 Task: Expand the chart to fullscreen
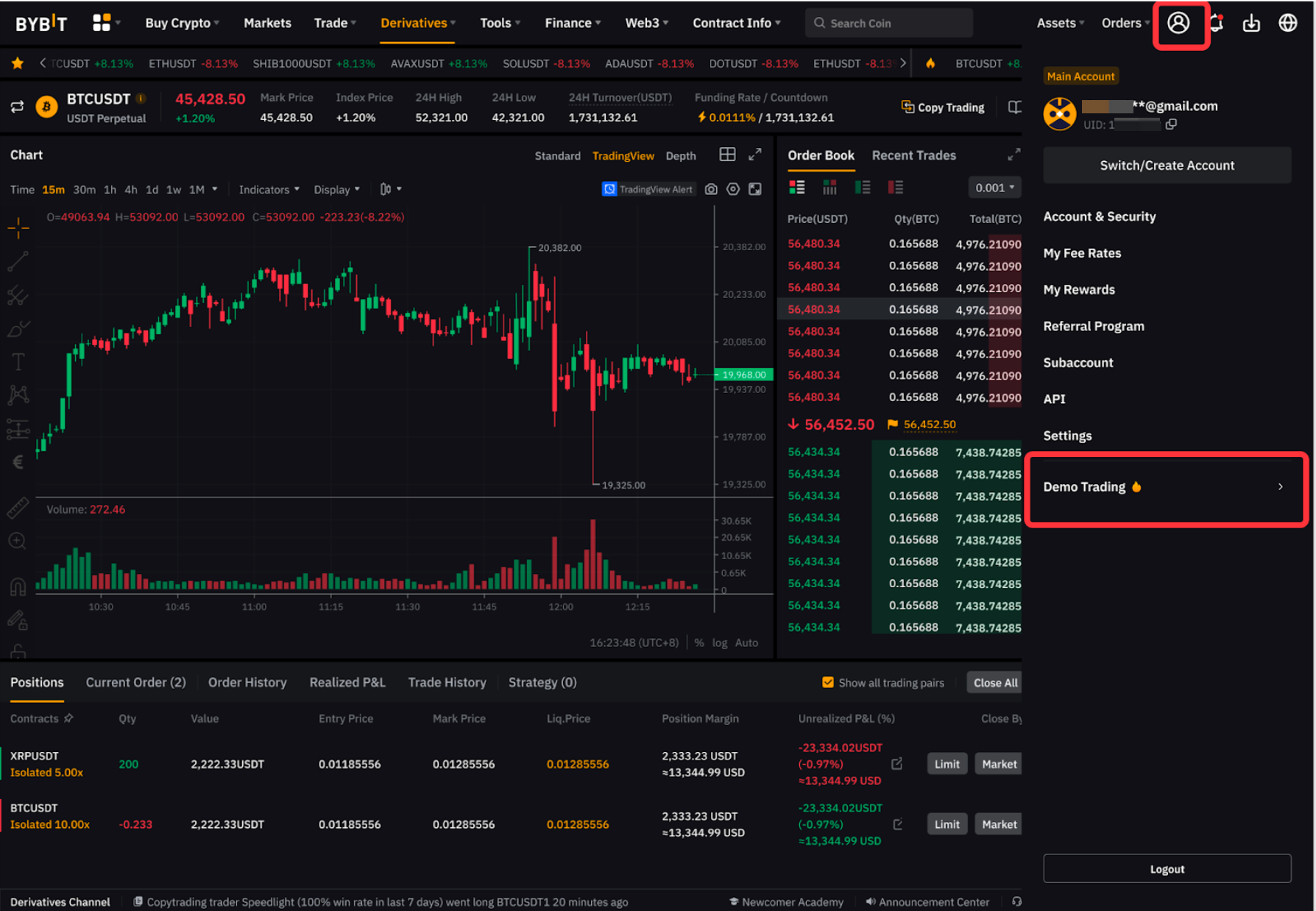click(755, 189)
